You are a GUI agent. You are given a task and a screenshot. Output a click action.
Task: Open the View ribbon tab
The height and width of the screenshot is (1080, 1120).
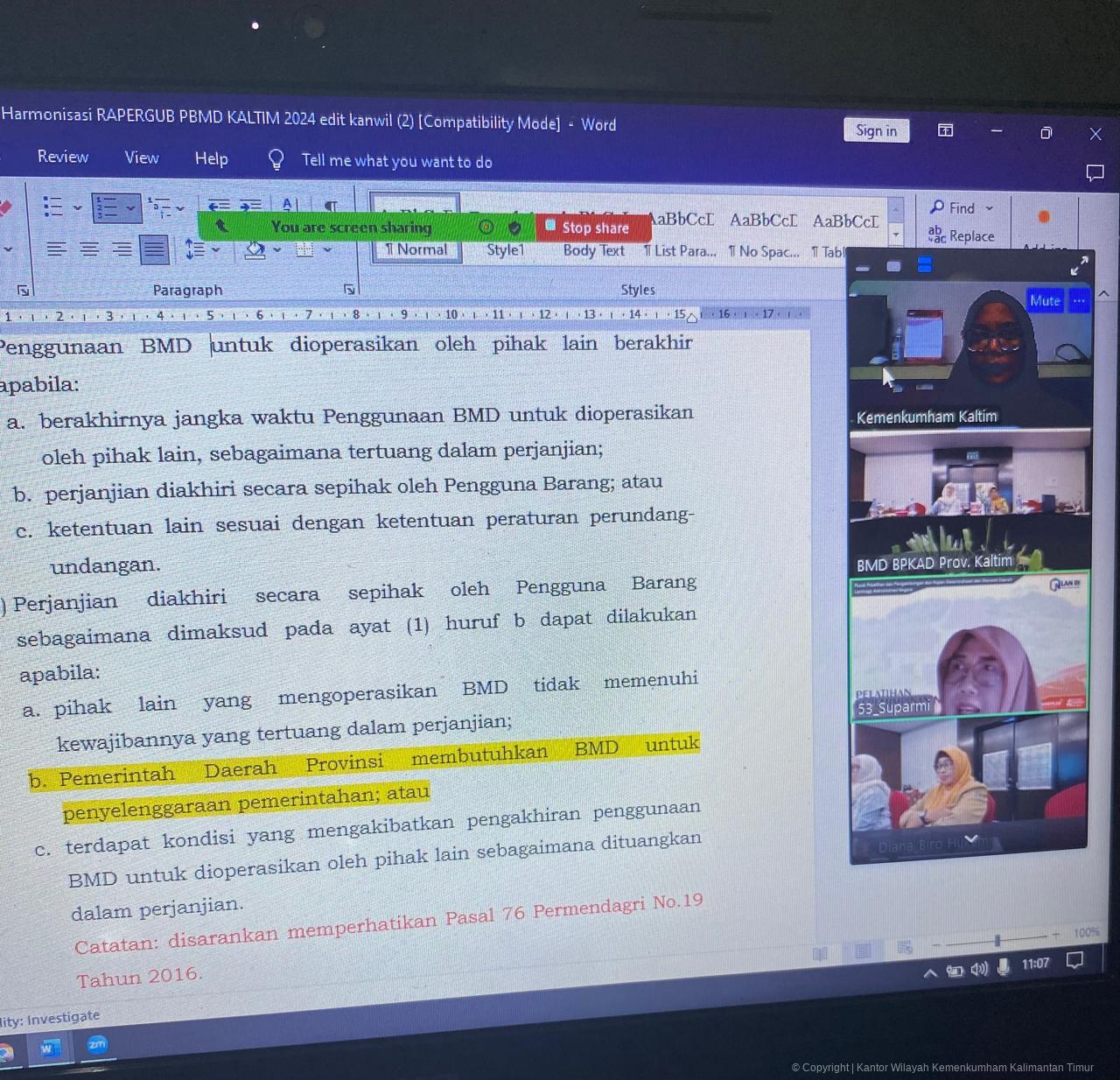(142, 158)
